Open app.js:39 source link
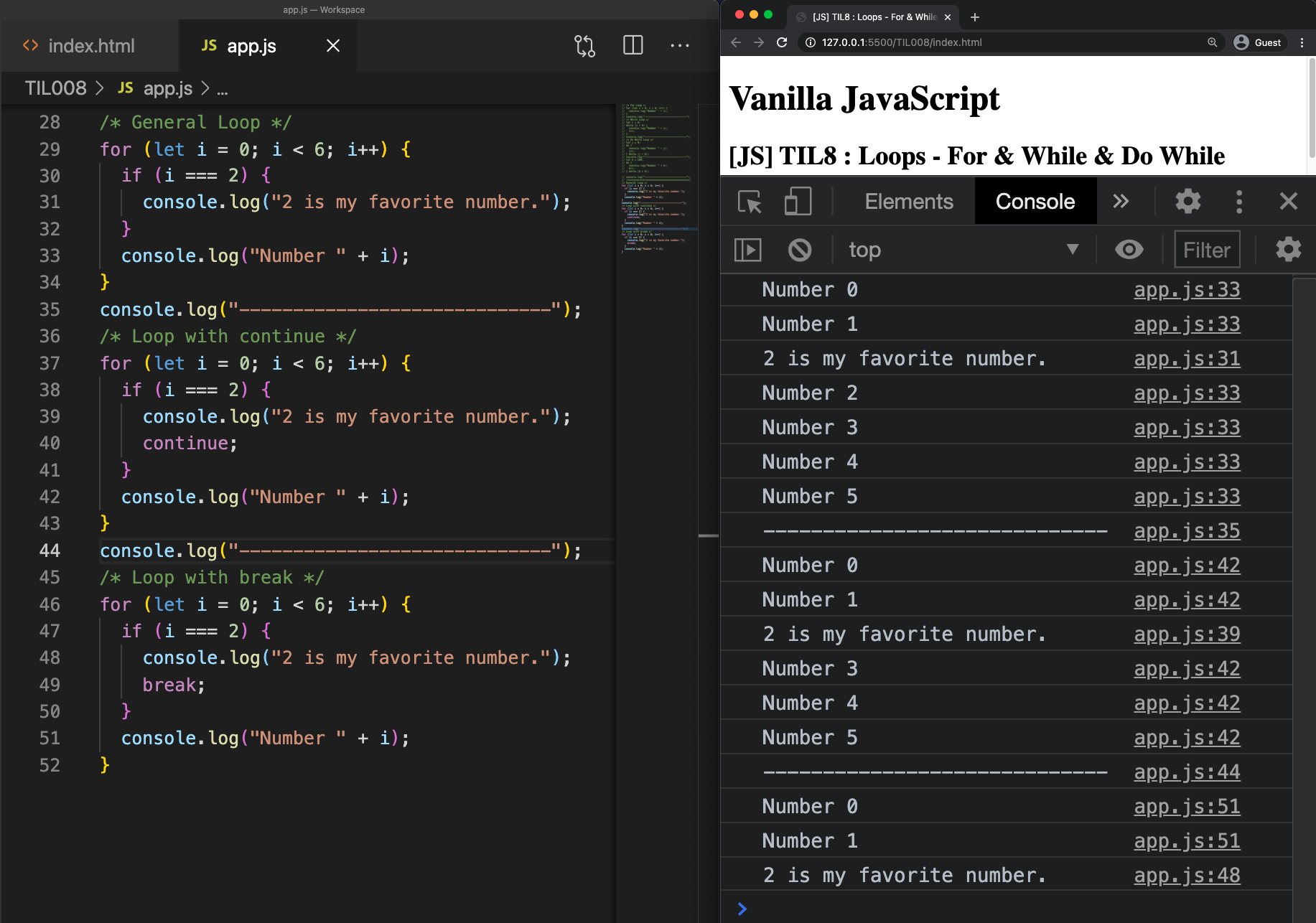This screenshot has width=1316, height=923. tap(1187, 634)
